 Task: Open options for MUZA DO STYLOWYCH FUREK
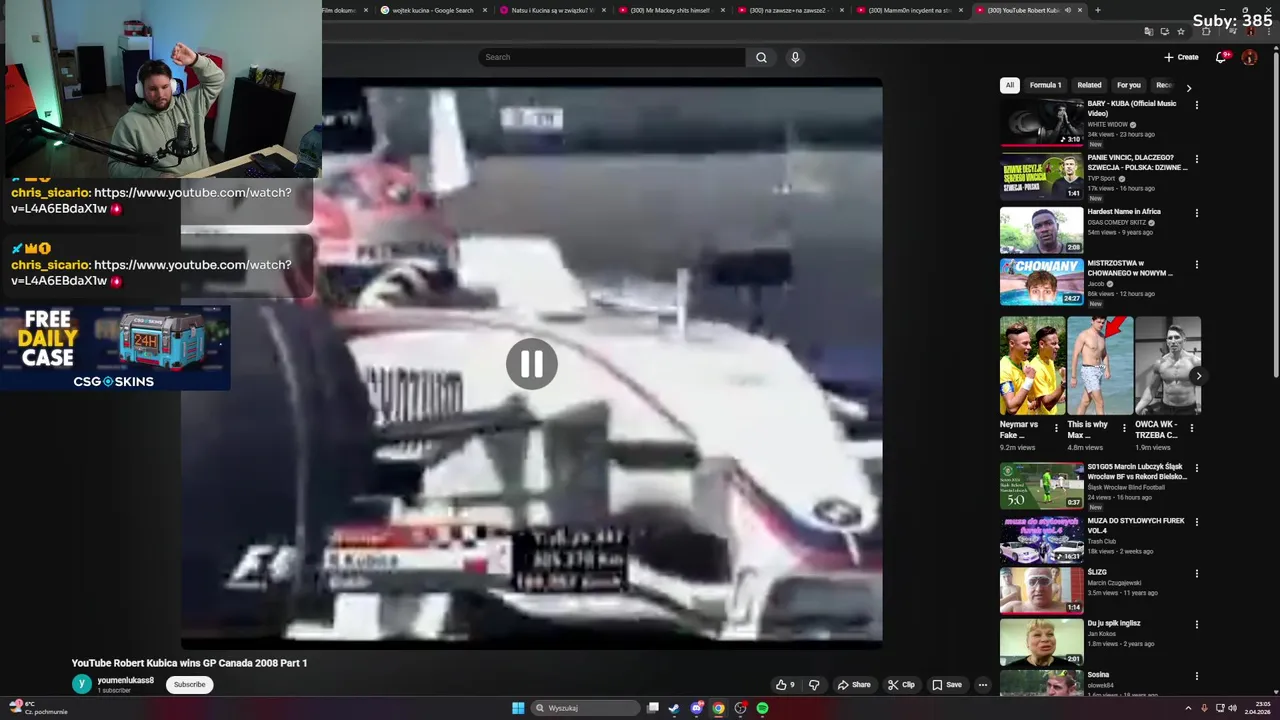coord(1196,522)
